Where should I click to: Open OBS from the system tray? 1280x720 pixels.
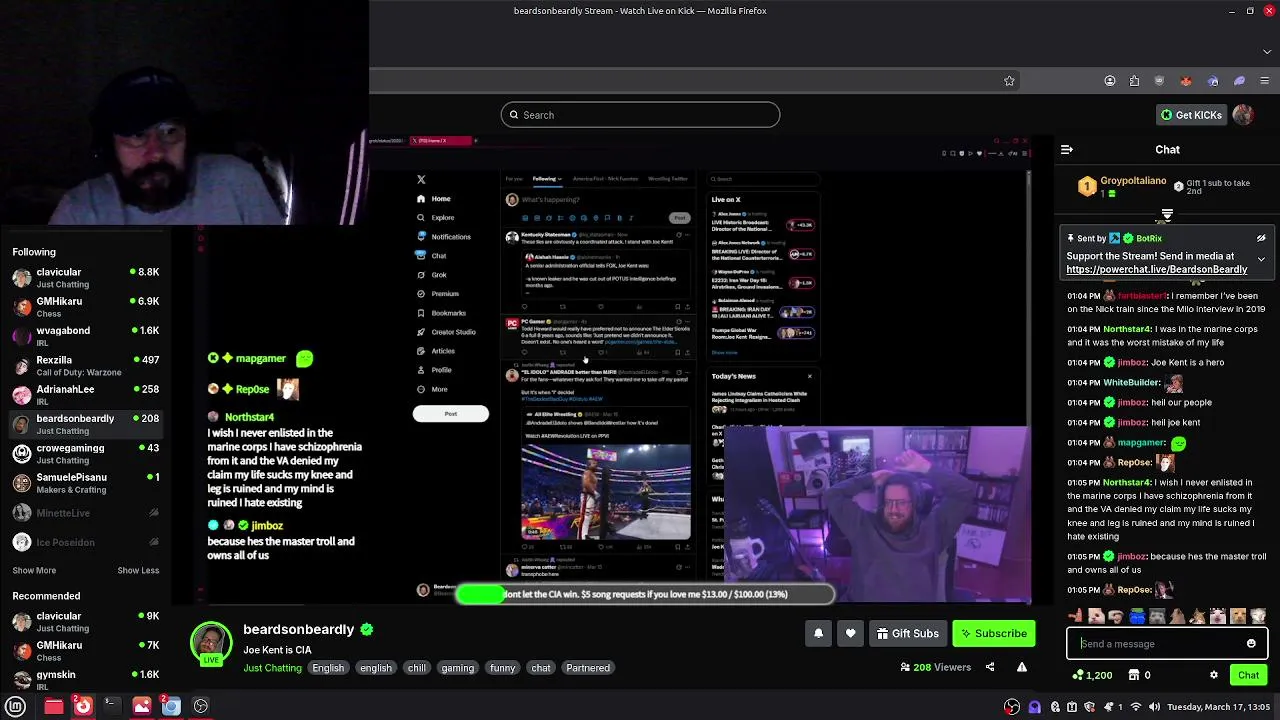pos(1012,707)
